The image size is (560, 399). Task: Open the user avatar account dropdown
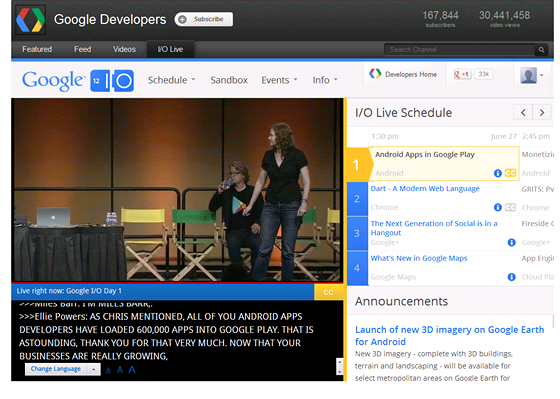click(x=532, y=75)
